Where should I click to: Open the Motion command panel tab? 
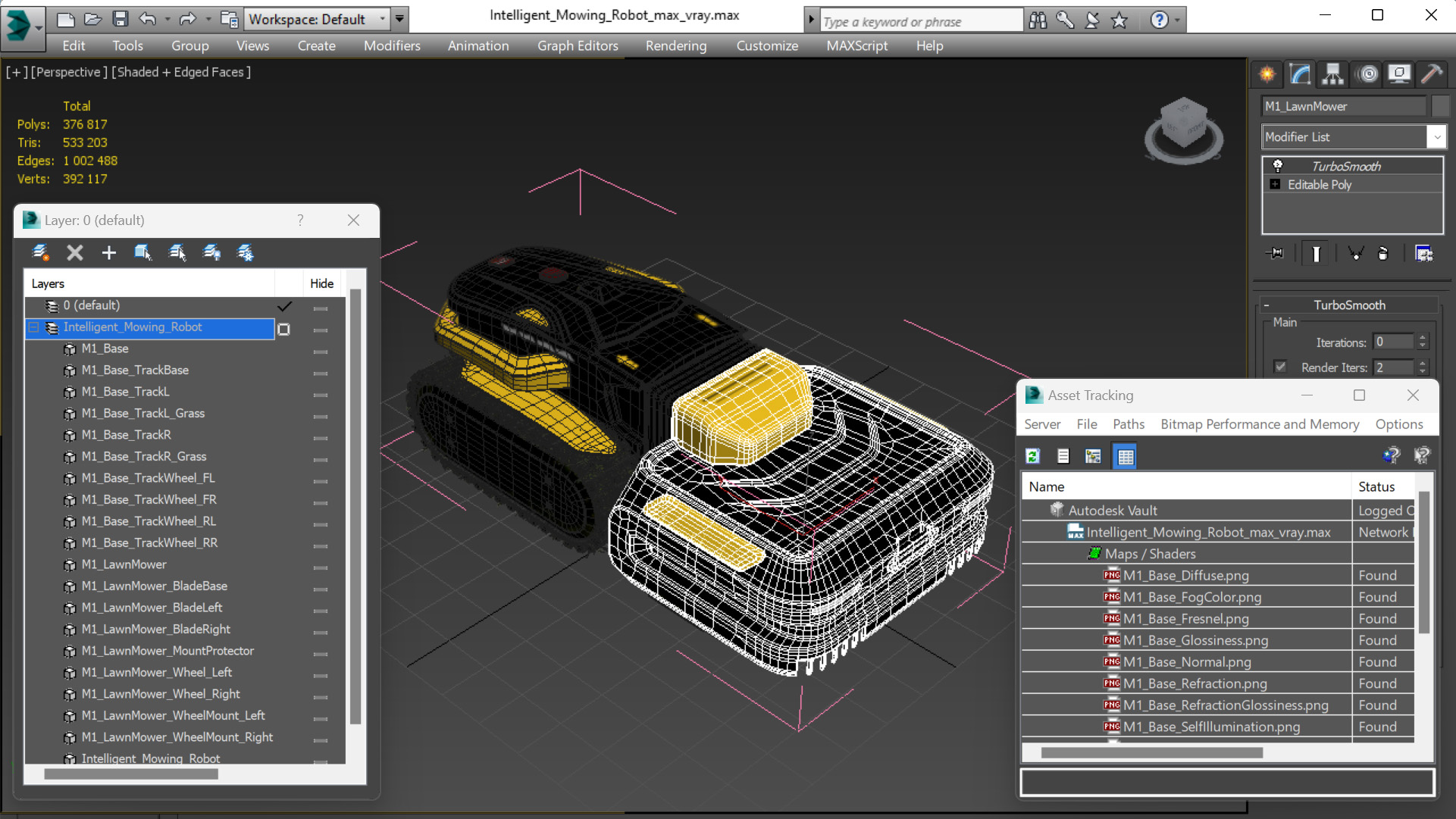(1368, 74)
